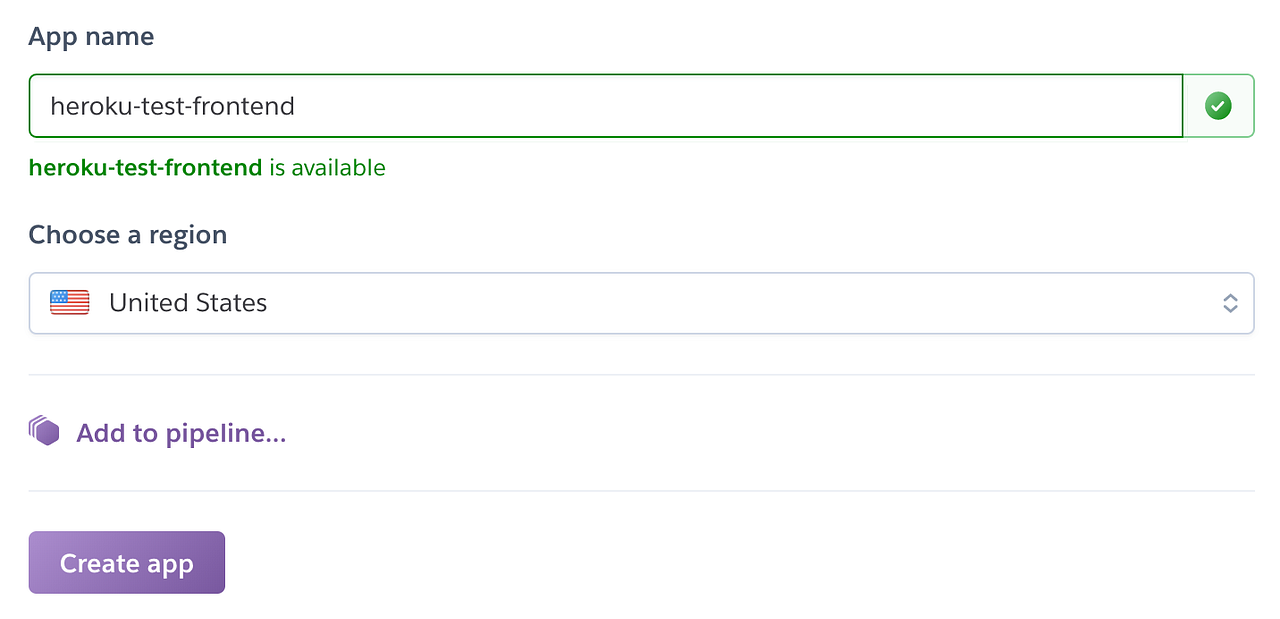This screenshot has width=1280, height=619.
Task: Click Add to pipeline purple text
Action: click(x=180, y=432)
